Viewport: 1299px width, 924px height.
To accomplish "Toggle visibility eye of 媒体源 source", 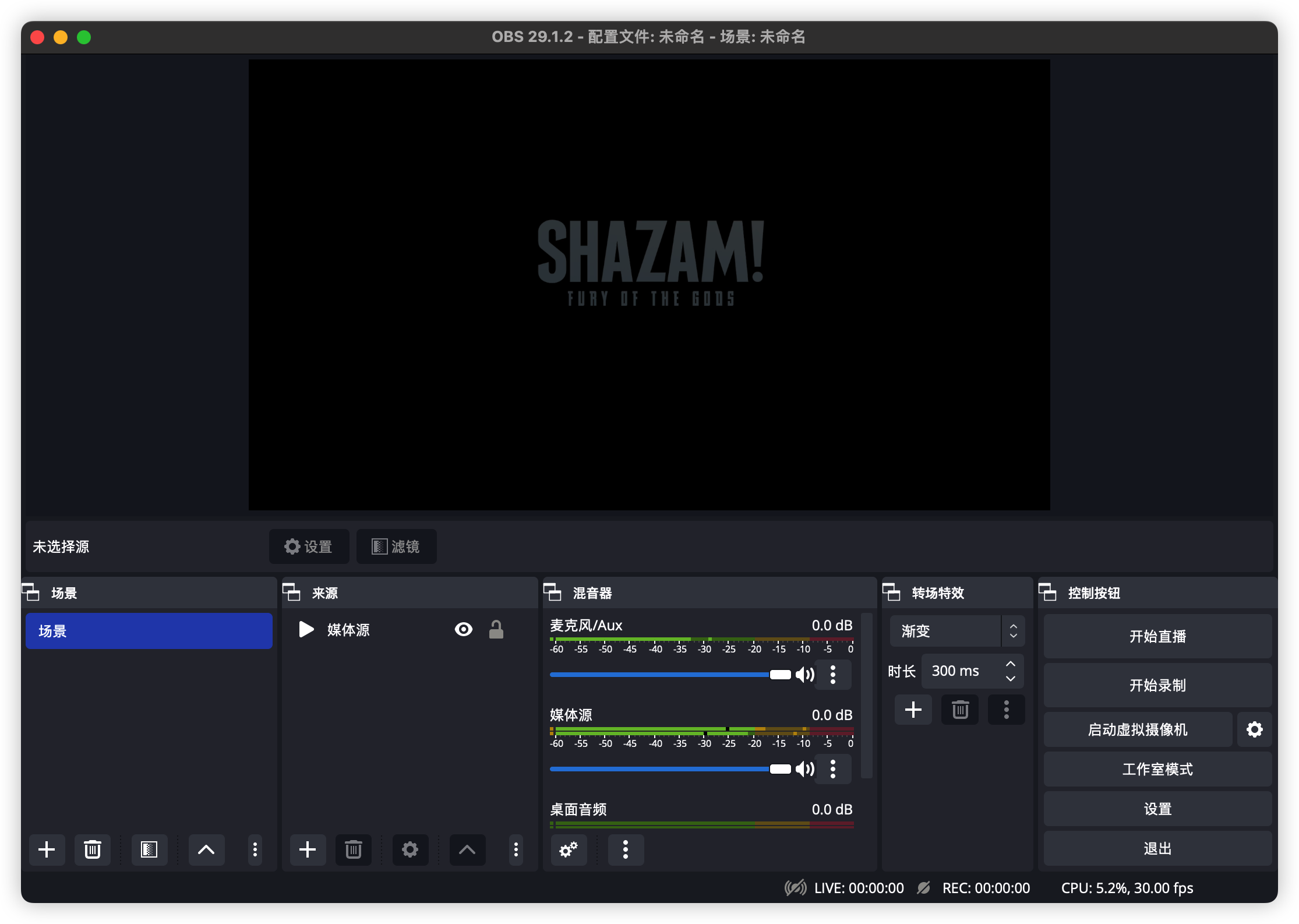I will (464, 629).
